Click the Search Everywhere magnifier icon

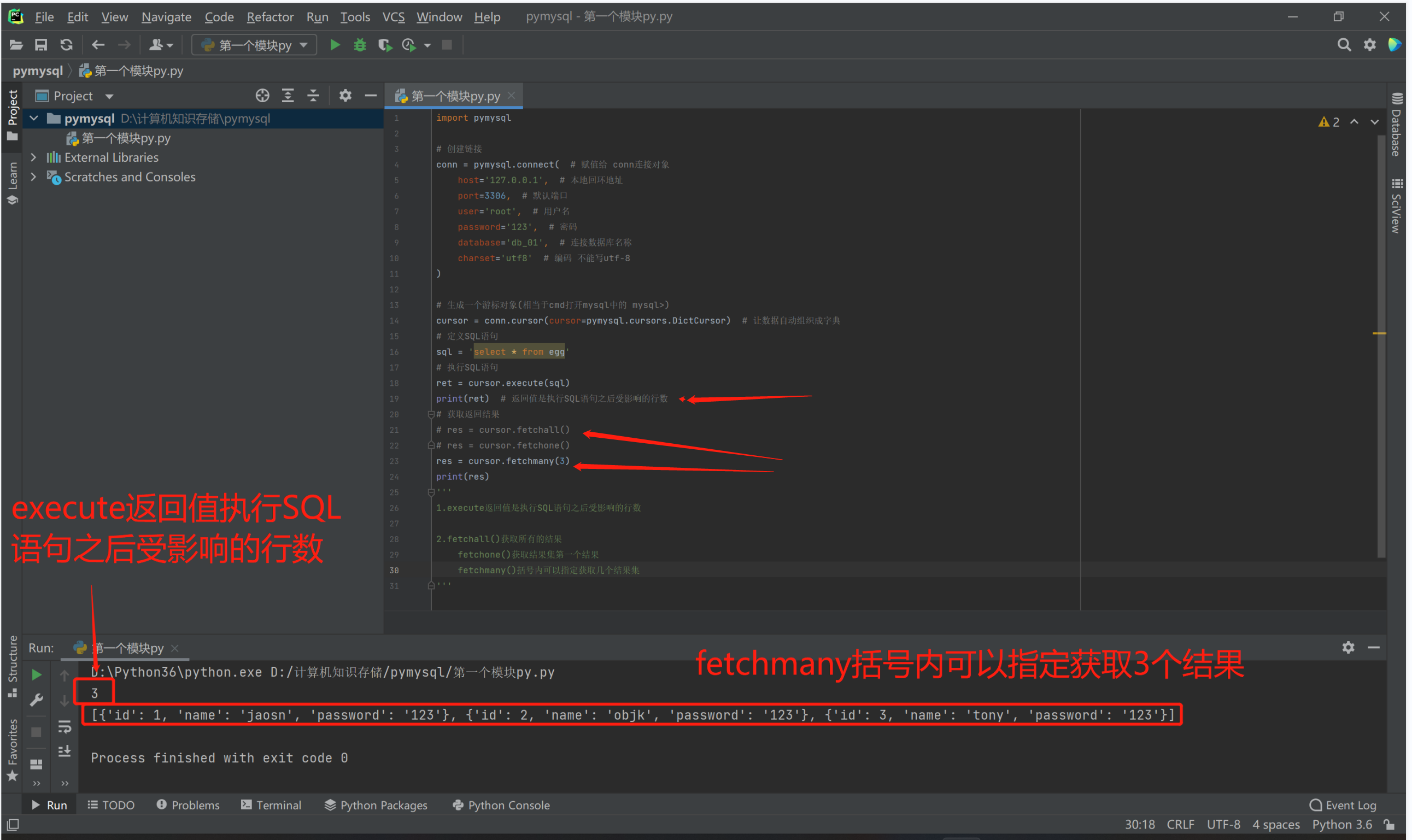click(1344, 45)
